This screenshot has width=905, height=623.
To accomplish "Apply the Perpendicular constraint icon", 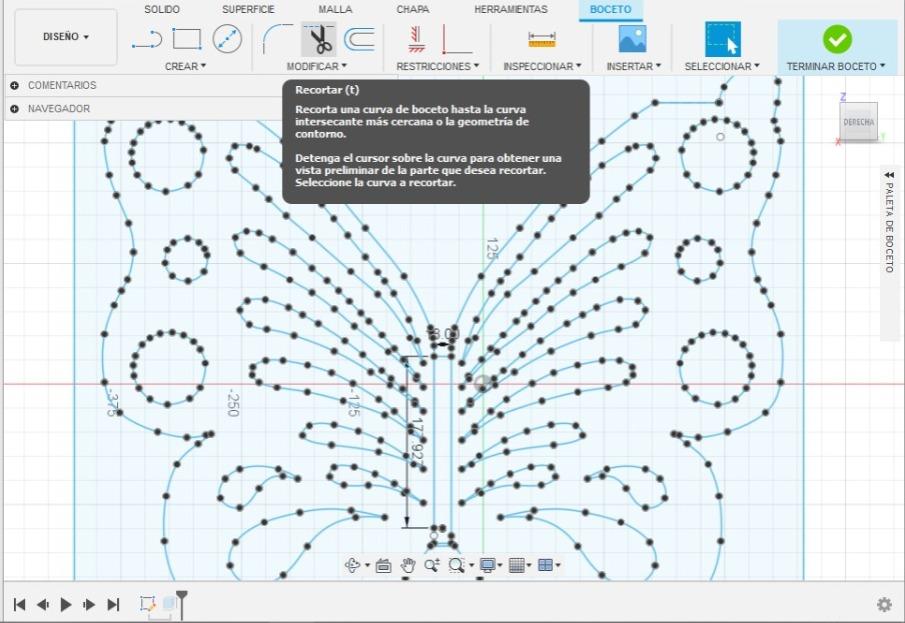I will (457, 39).
